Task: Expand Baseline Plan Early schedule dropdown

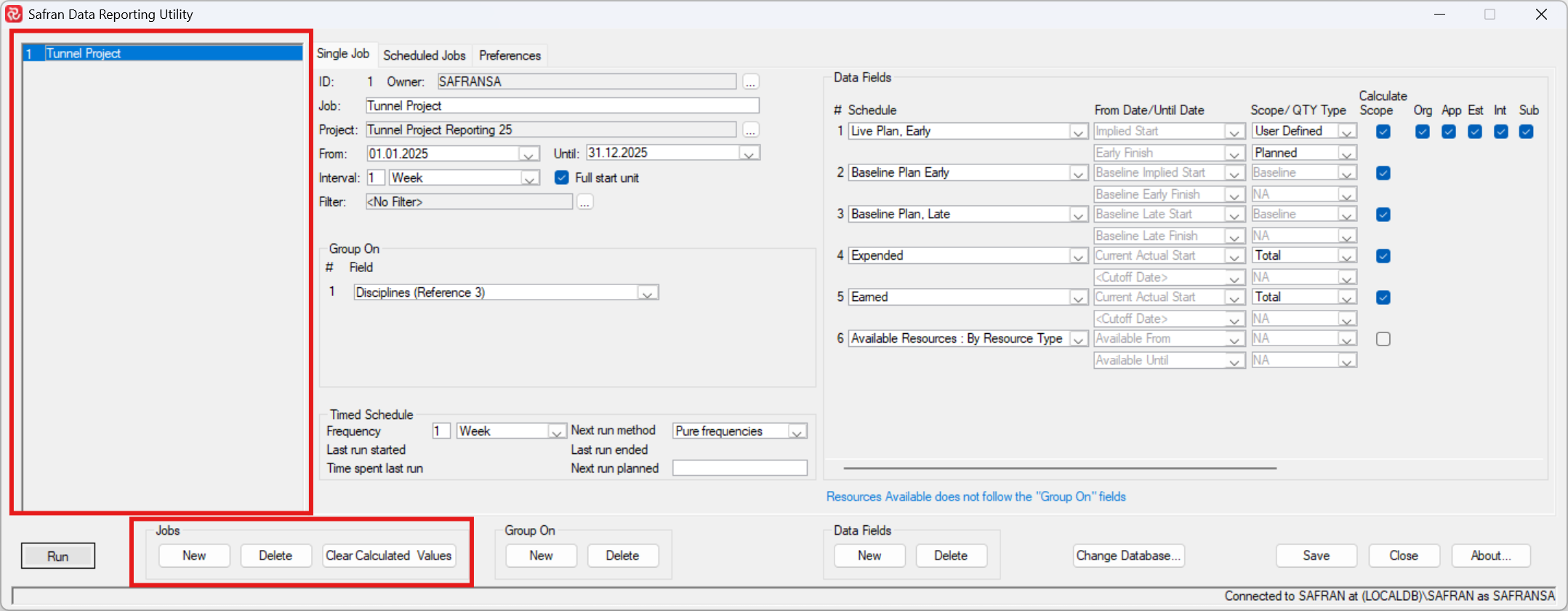Action: (x=1079, y=173)
